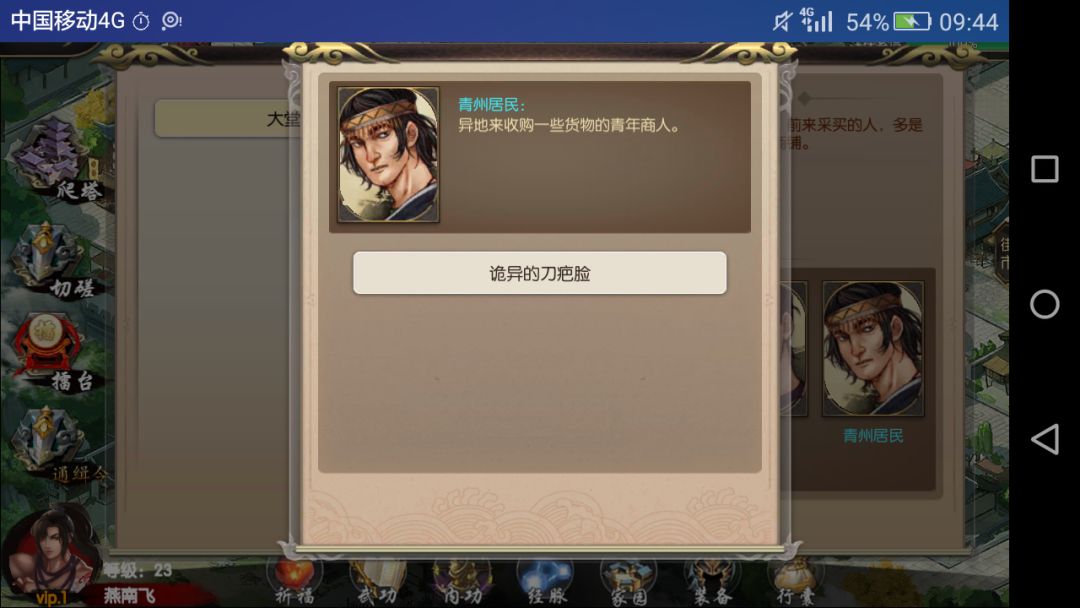Open the 内功 inner power icon
This screenshot has height=608, width=1080.
(461, 582)
